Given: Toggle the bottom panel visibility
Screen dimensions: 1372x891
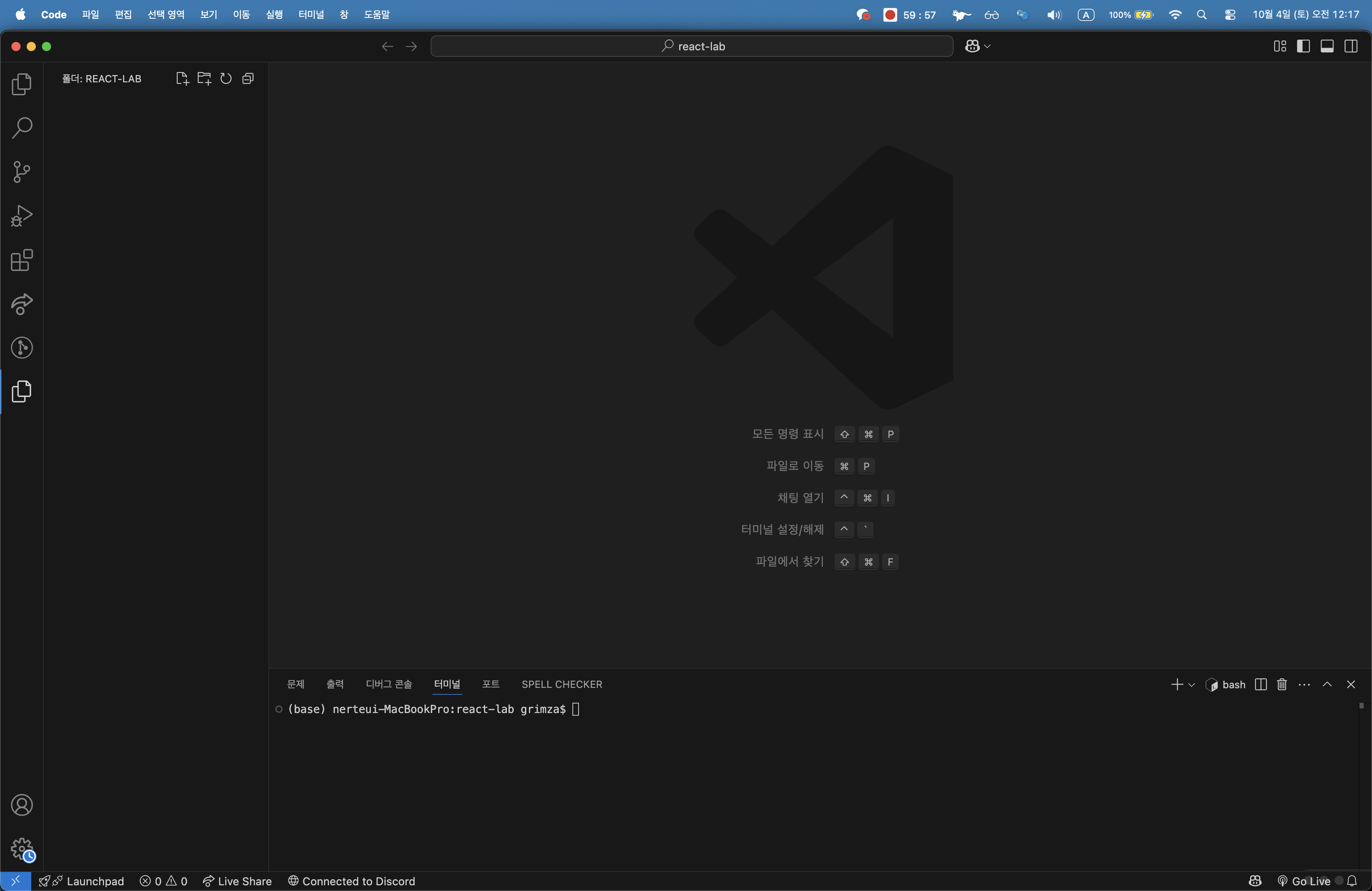Looking at the screenshot, I should coord(1327,46).
